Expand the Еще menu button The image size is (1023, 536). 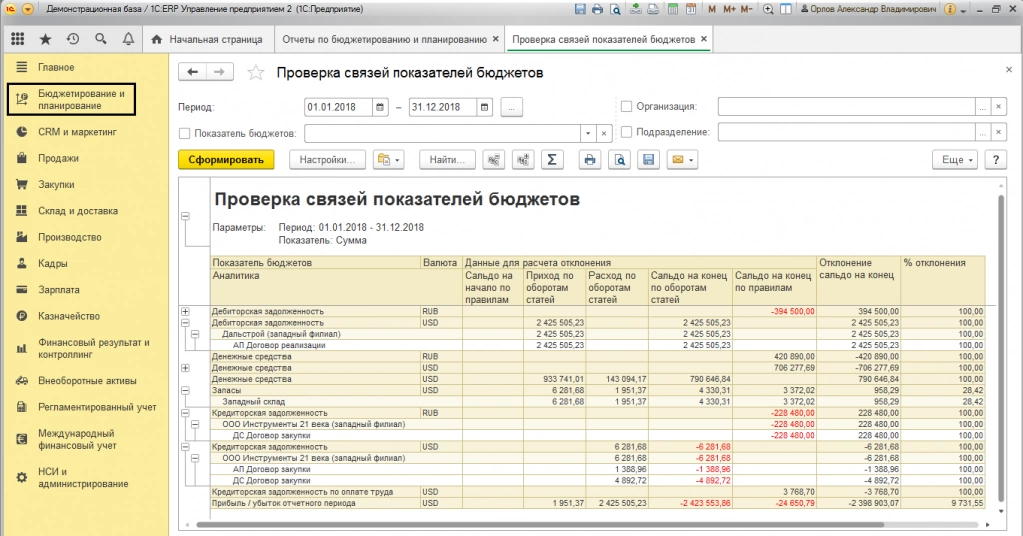coord(953,160)
